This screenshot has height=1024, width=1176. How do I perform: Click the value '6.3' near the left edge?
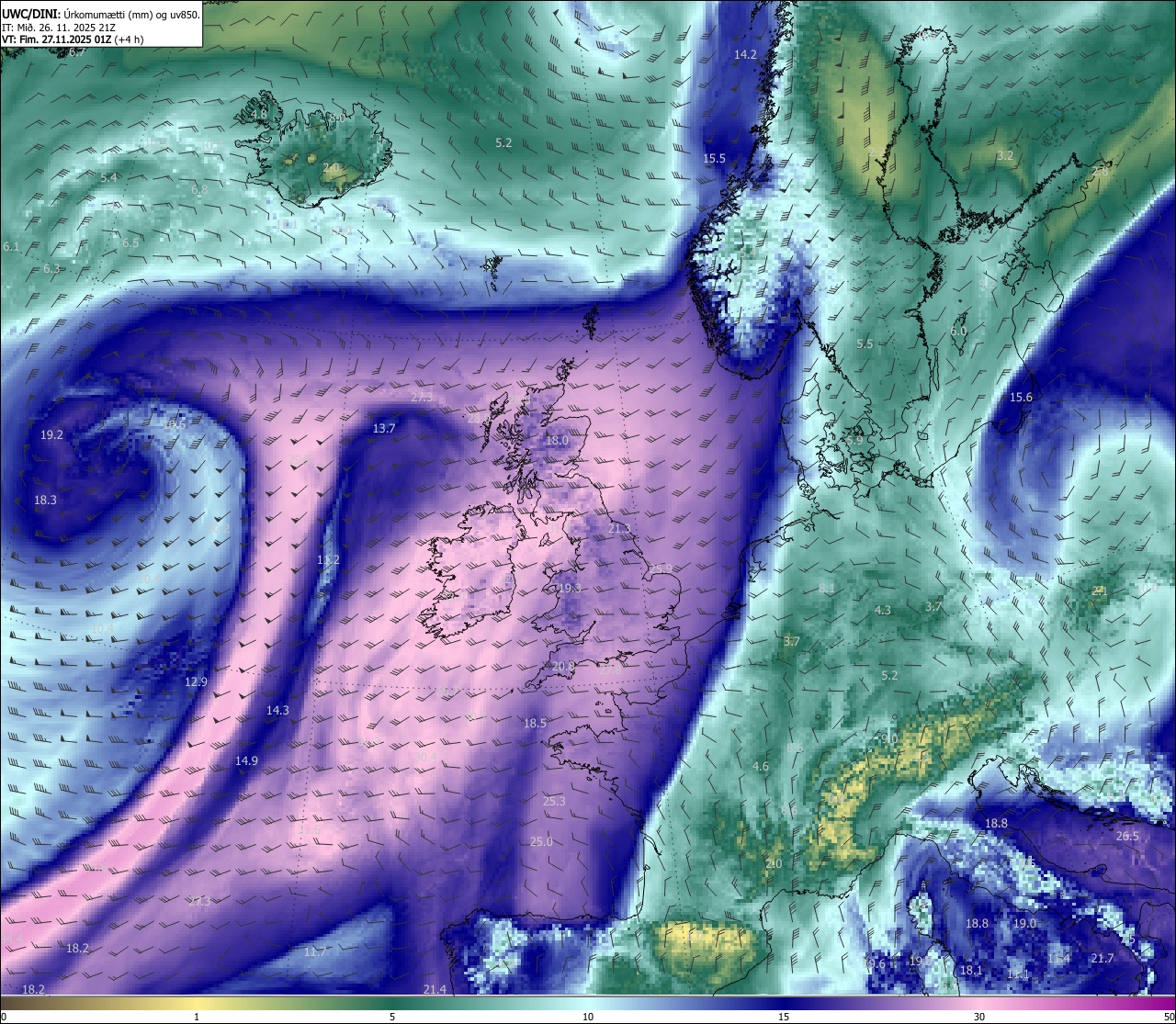[51, 268]
